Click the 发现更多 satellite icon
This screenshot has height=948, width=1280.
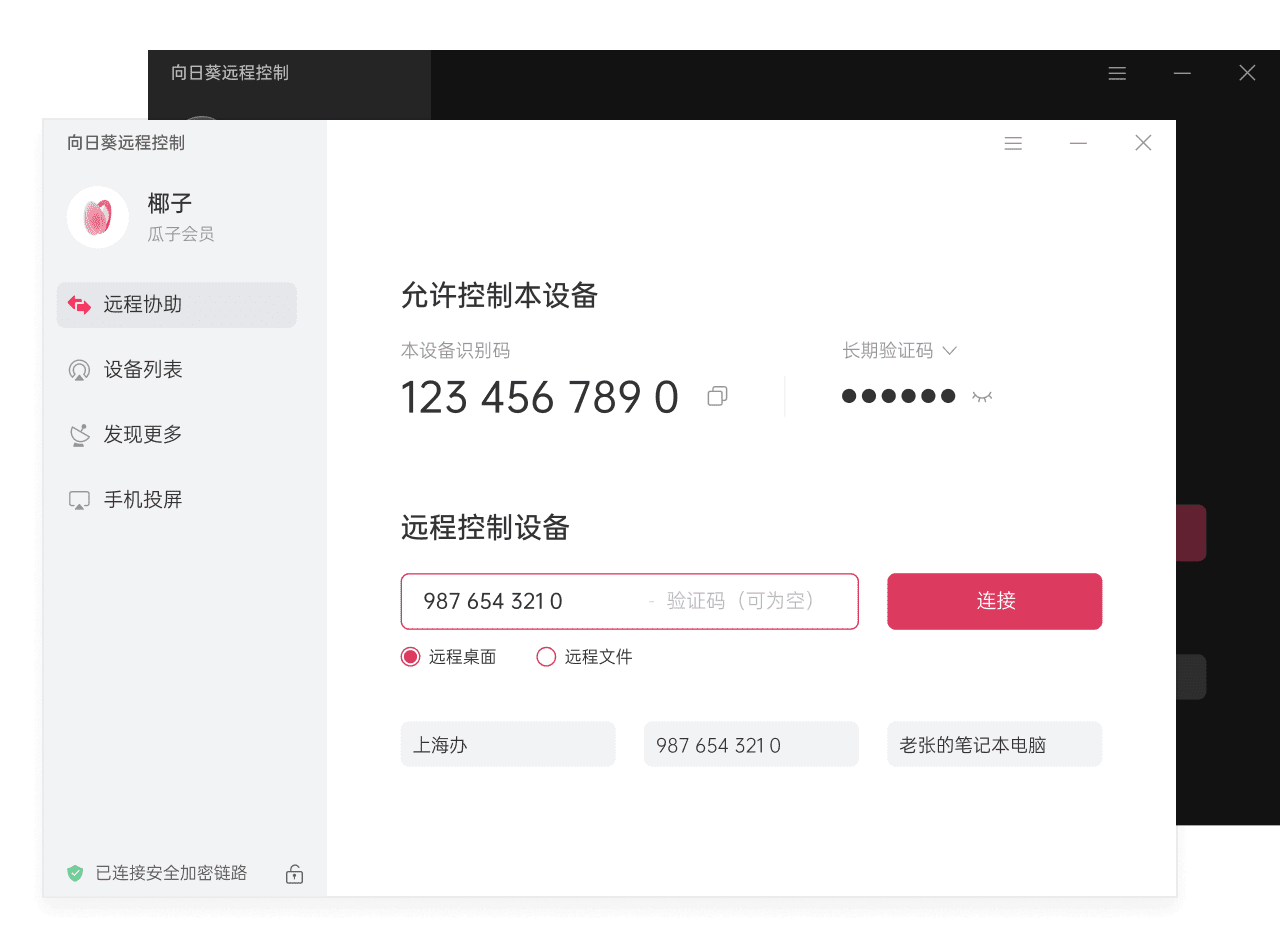[x=80, y=435]
